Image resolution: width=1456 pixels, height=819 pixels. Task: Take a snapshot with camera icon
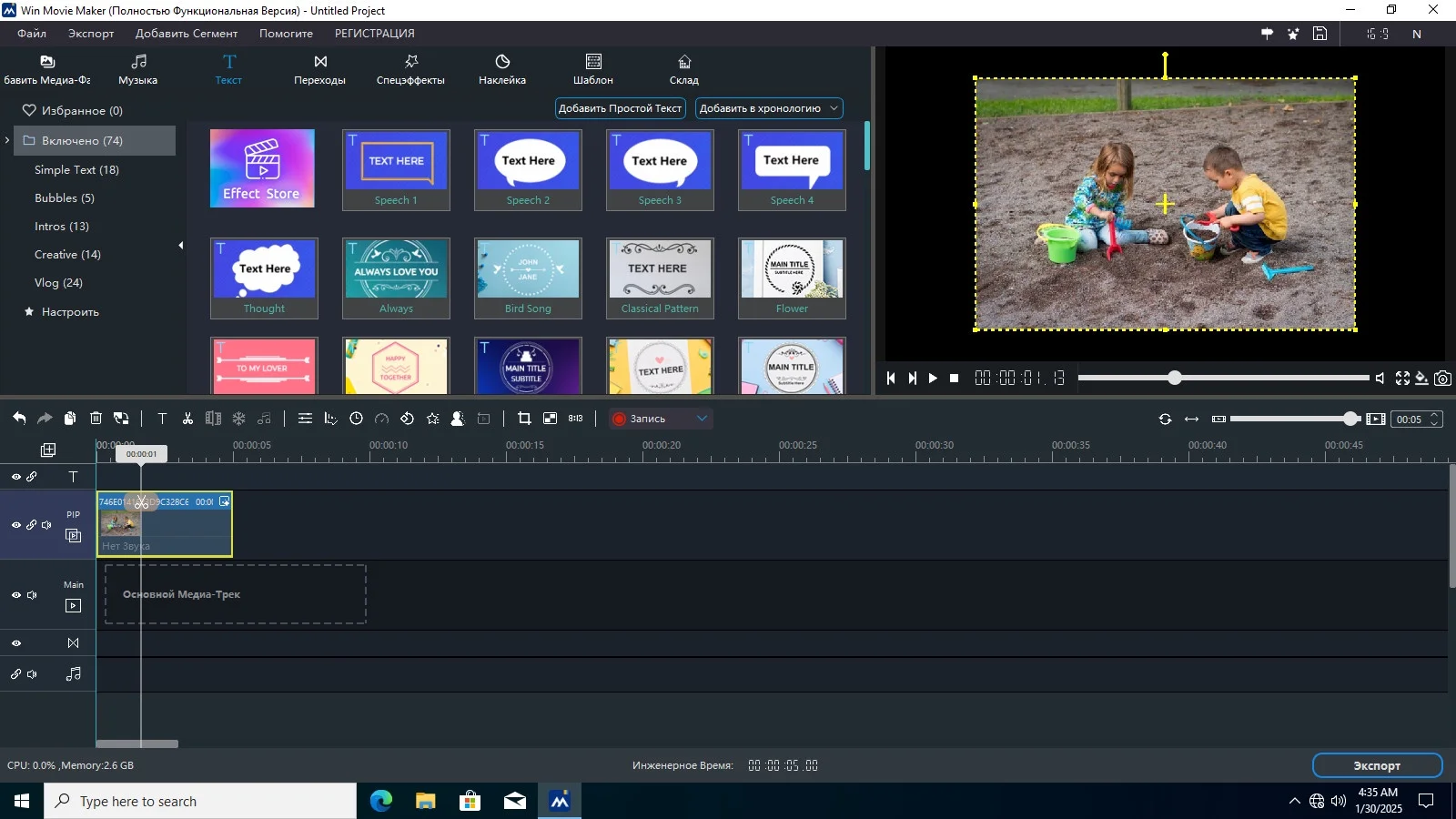(1442, 379)
